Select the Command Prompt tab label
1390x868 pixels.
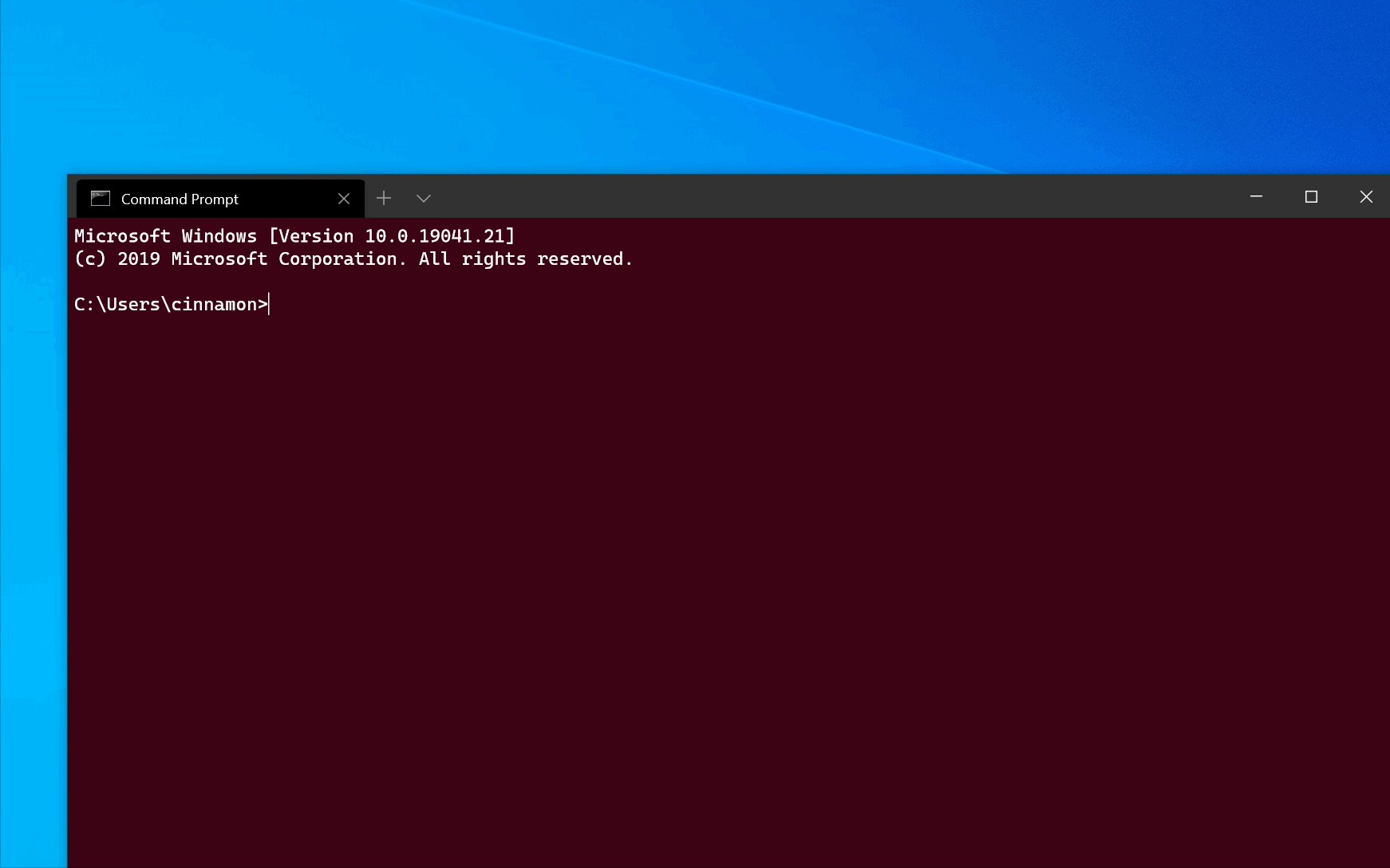click(179, 198)
